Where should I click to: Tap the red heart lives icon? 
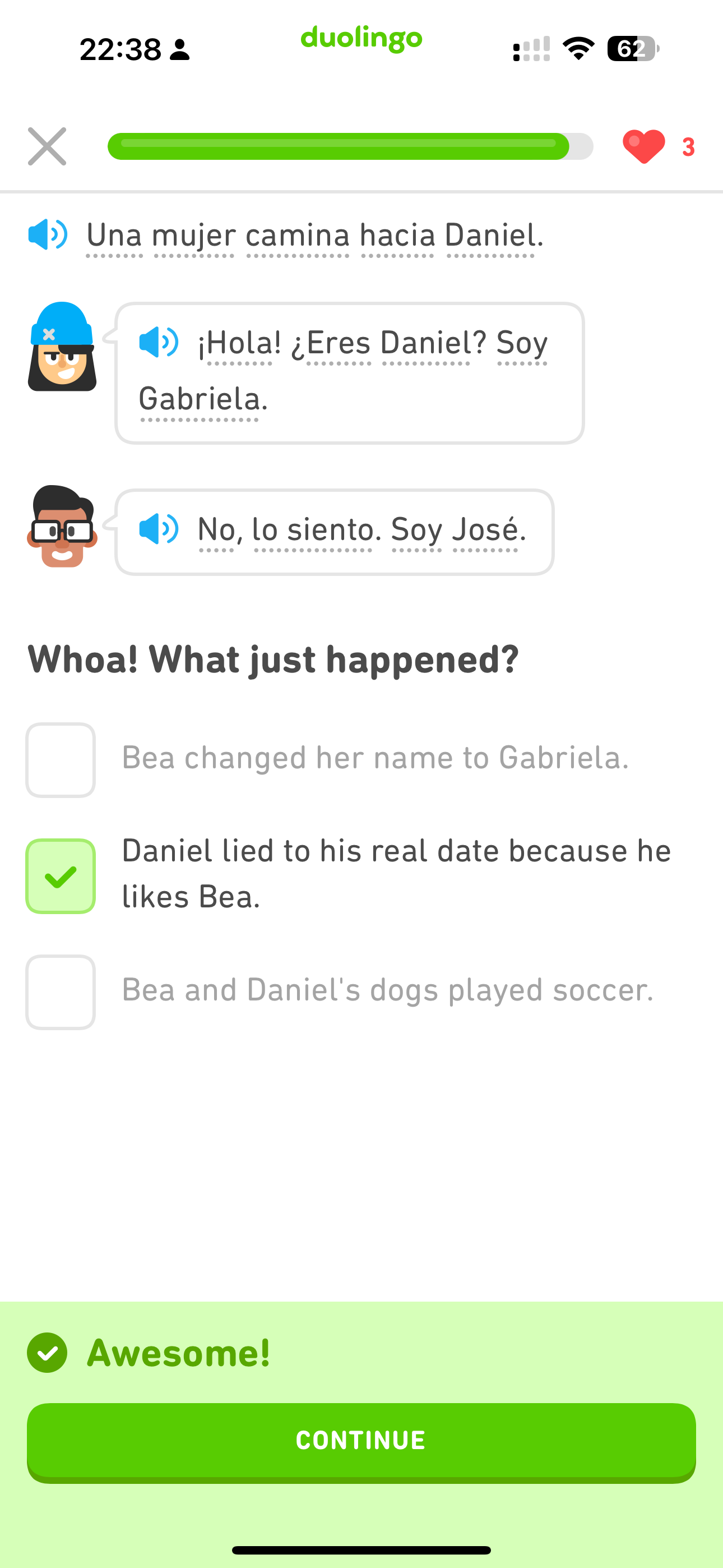[x=643, y=146]
